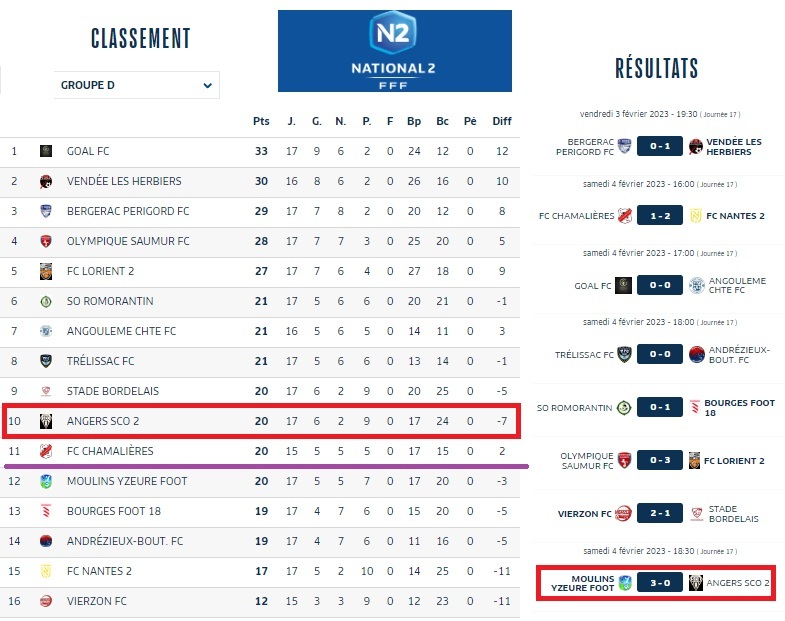Click the chevron arrow of group selector

point(208,85)
